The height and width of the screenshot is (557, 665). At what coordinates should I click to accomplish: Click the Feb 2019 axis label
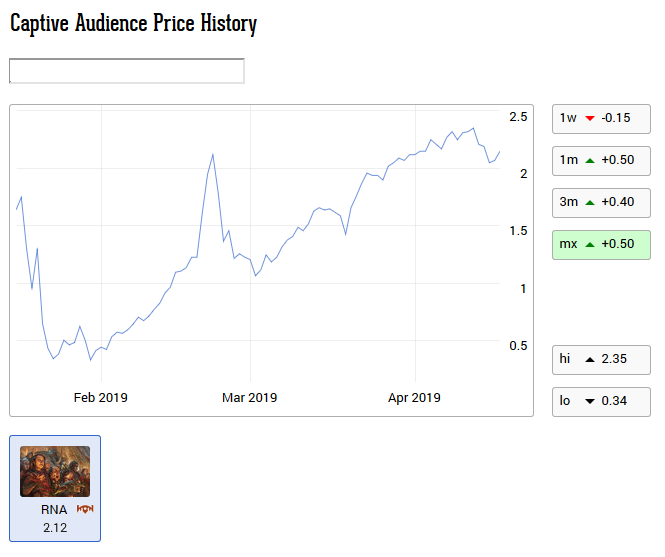pos(101,398)
